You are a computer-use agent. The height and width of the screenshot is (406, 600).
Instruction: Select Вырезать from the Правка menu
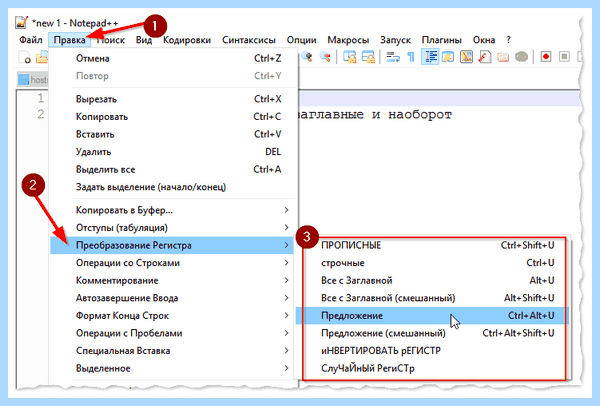(174, 99)
